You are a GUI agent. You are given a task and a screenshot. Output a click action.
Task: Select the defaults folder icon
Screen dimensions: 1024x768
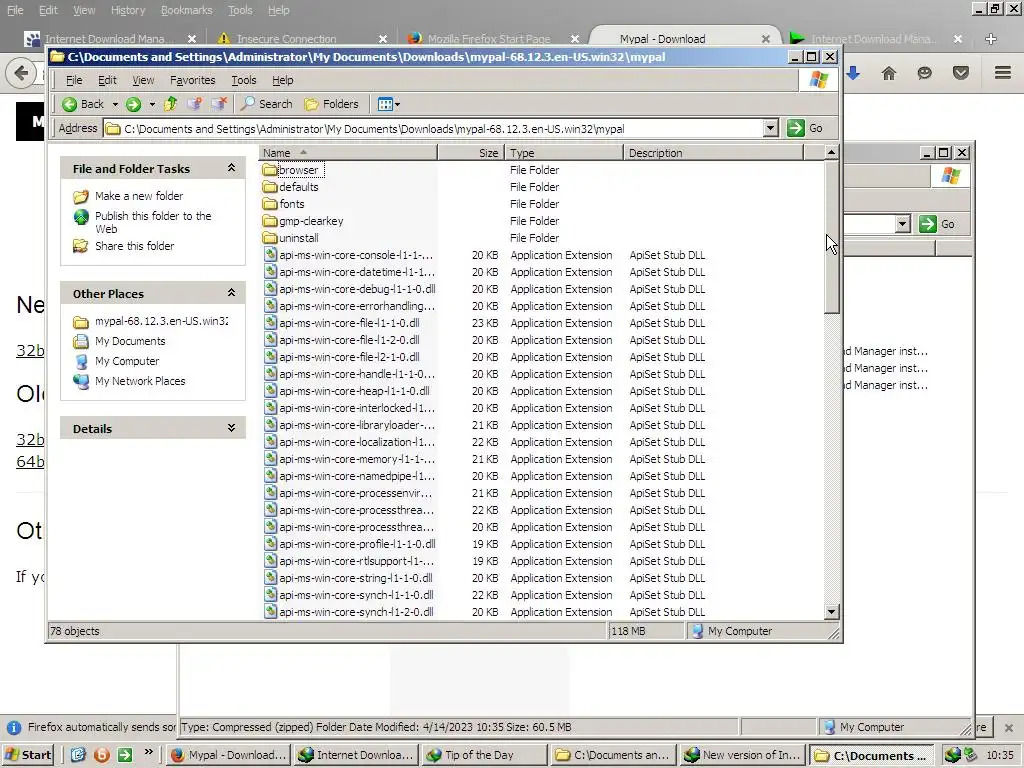pos(270,187)
